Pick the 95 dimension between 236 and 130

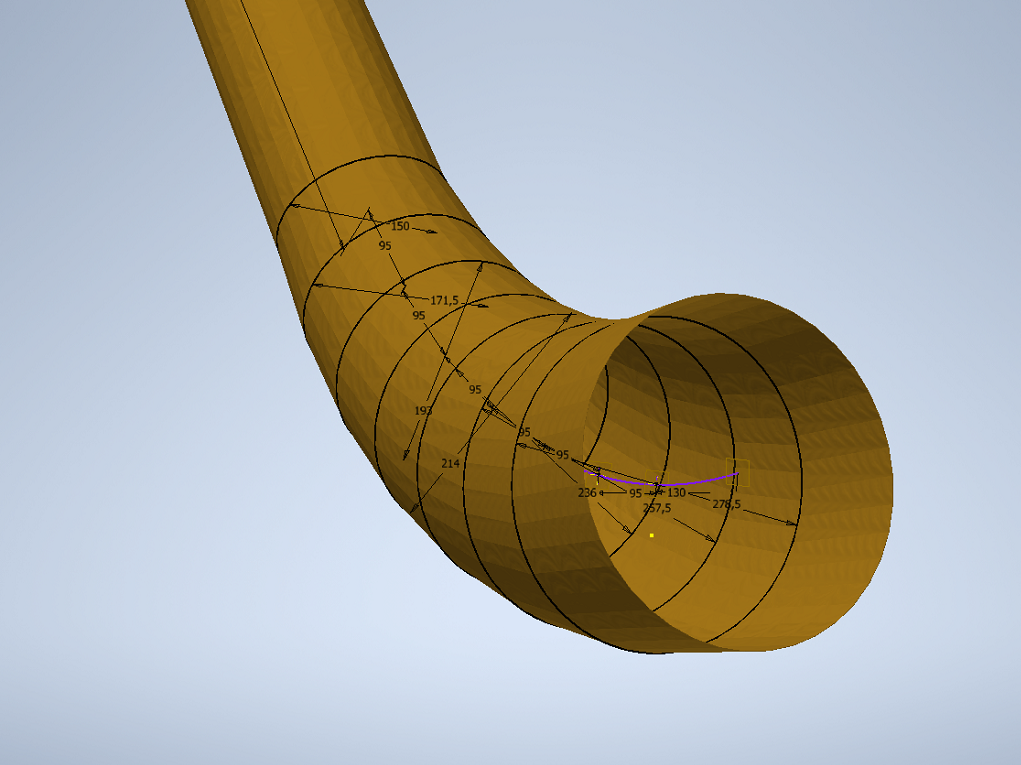coord(635,493)
